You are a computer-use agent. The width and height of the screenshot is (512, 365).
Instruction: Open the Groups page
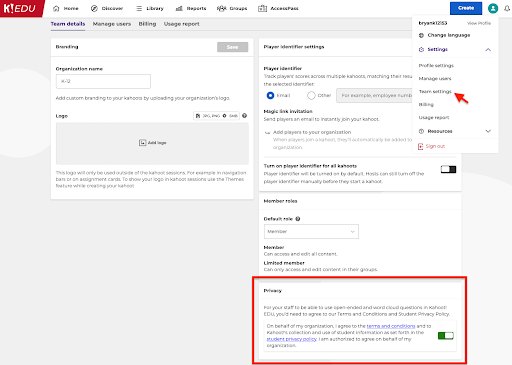click(x=232, y=8)
